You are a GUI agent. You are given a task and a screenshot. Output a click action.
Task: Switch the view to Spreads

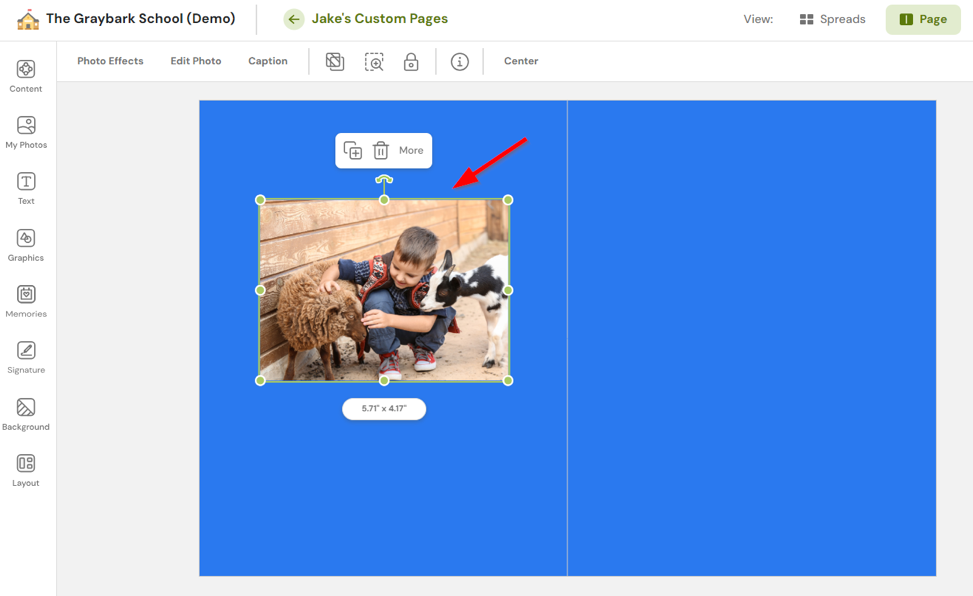point(832,18)
